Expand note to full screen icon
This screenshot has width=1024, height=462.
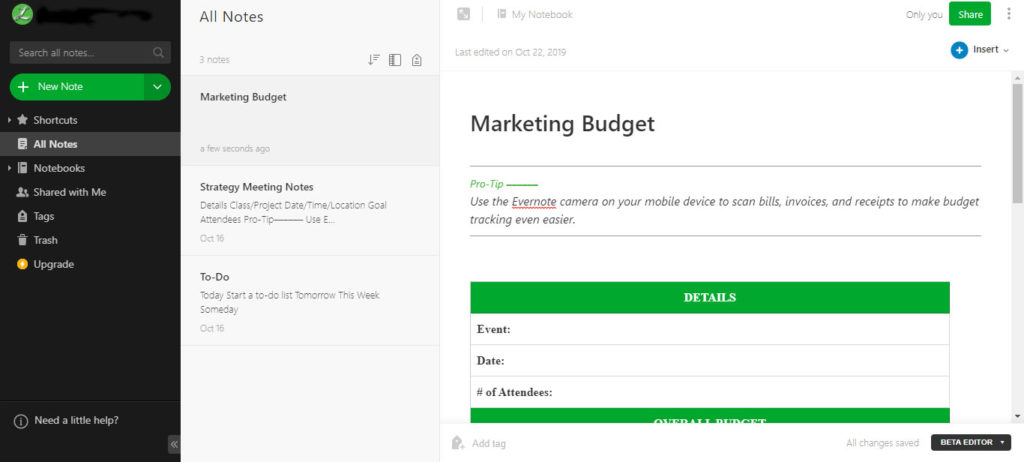coord(463,14)
